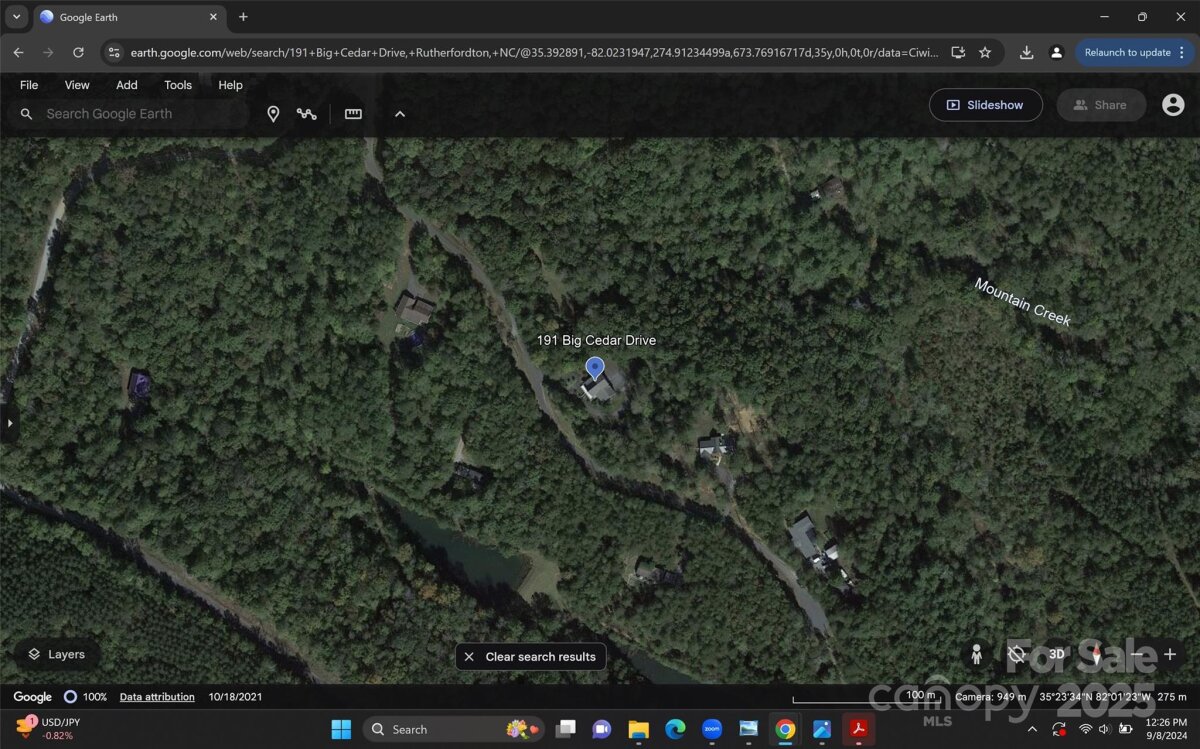Bookmark this page with the star icon

[985, 52]
